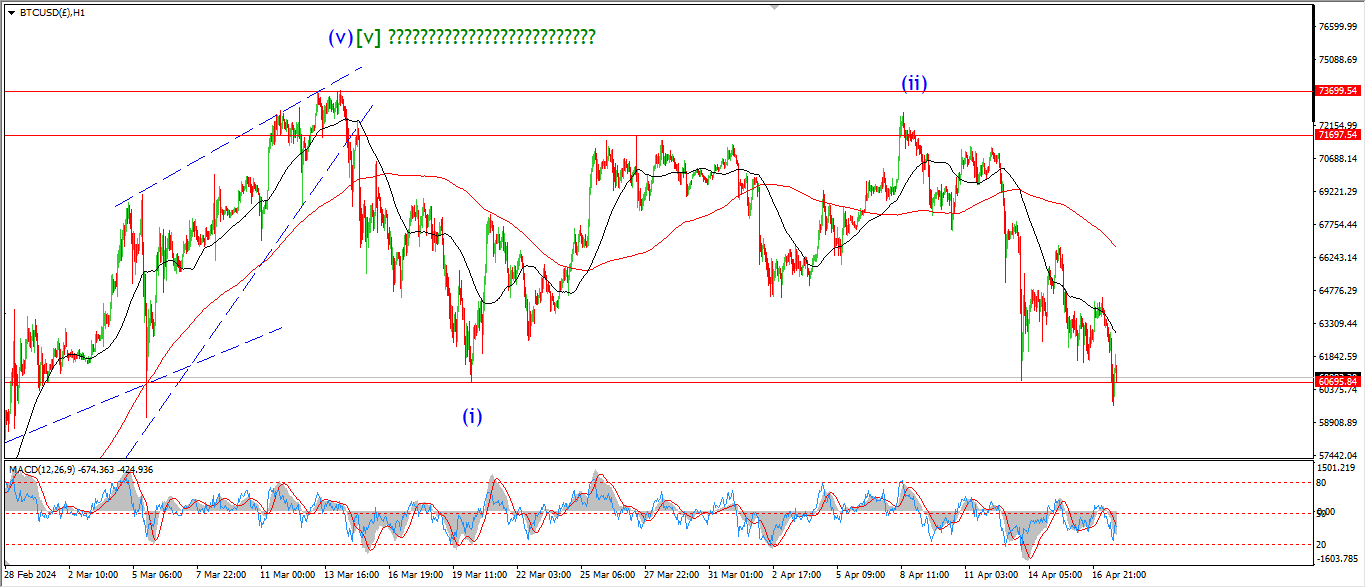Click the 28 Feb 2024 date label
Screen dimensions: 1366x588
click(35, 575)
